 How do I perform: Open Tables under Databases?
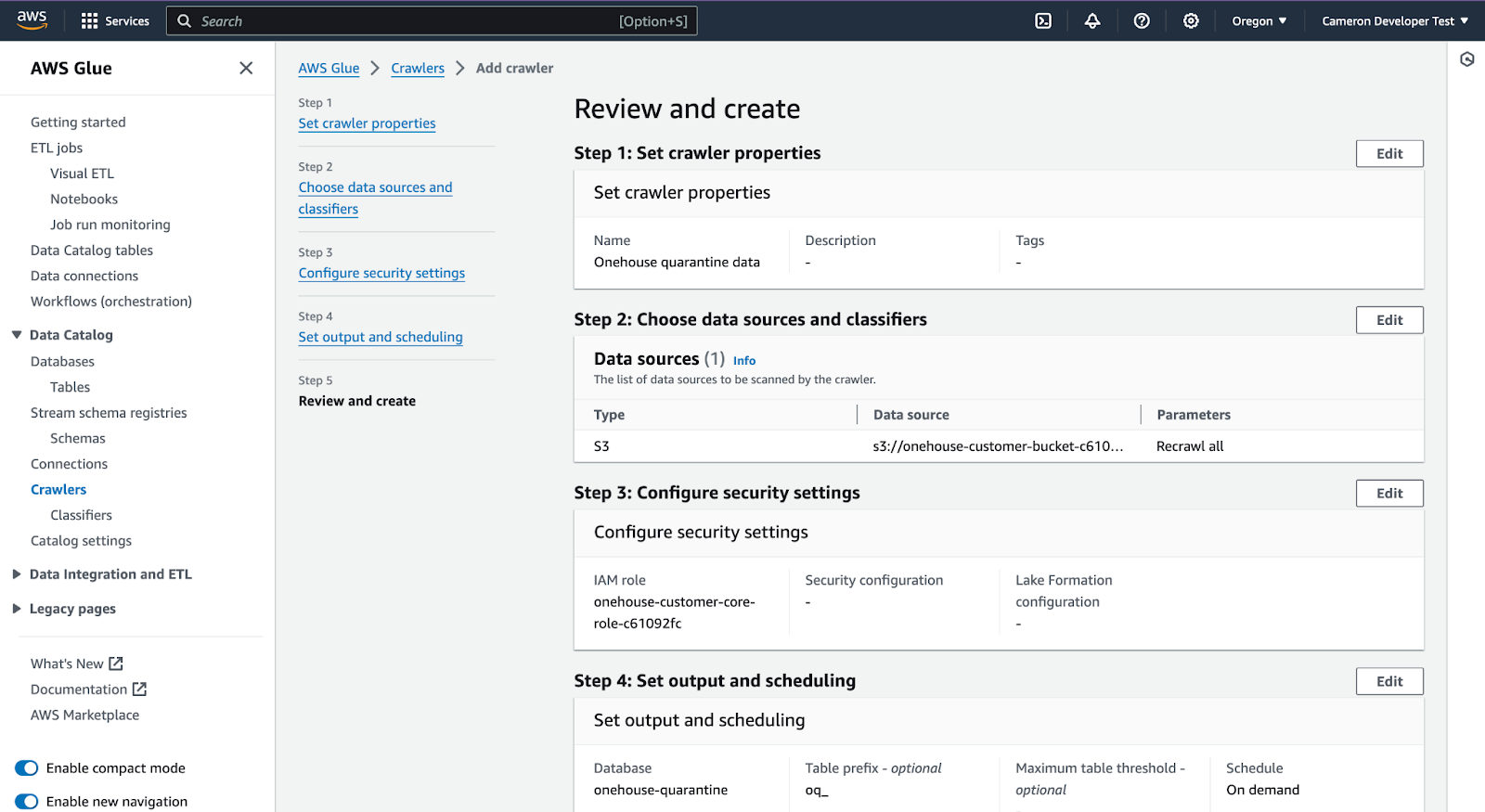coord(70,387)
